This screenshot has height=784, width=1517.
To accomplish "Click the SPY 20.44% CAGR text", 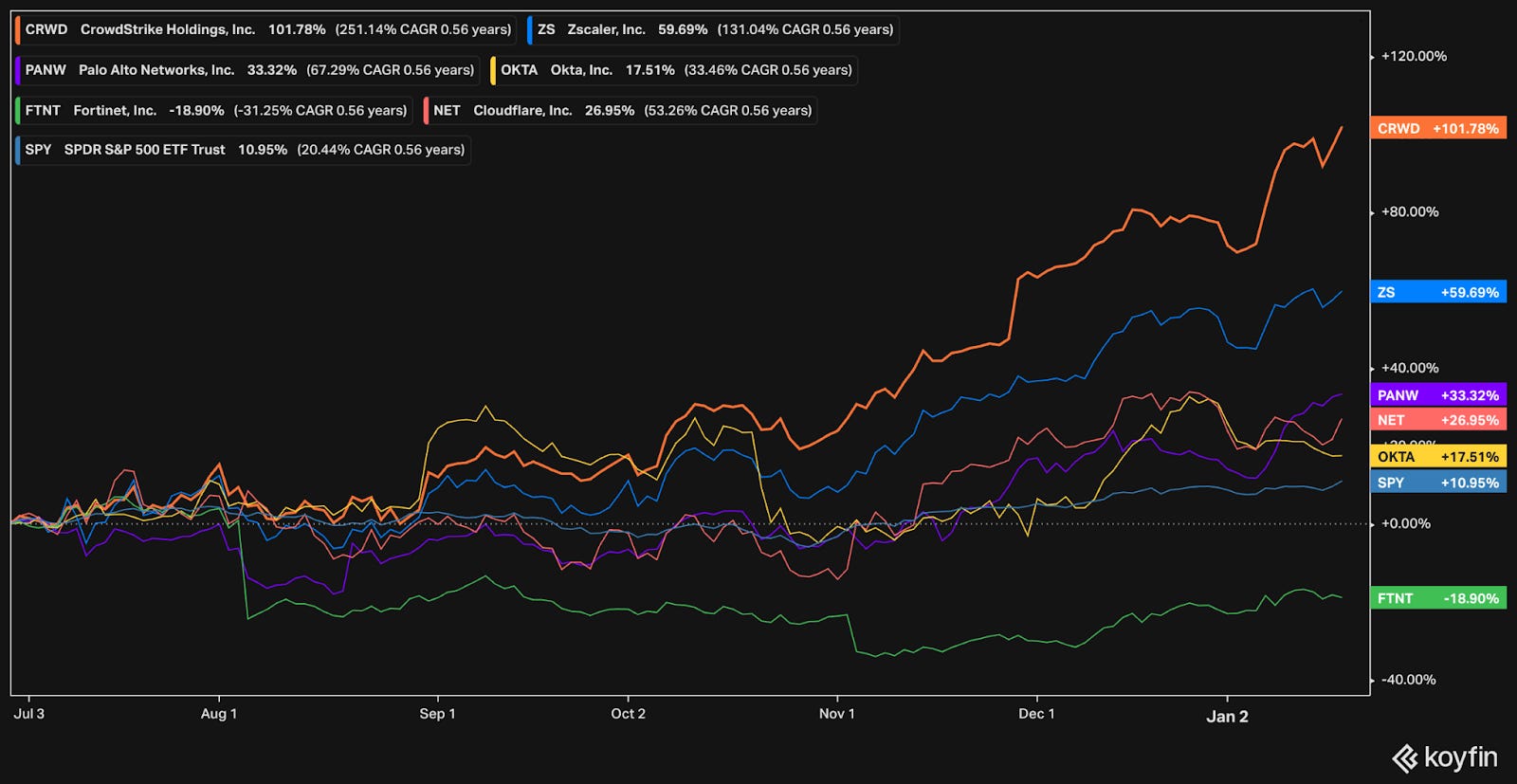I will pyautogui.click(x=381, y=150).
